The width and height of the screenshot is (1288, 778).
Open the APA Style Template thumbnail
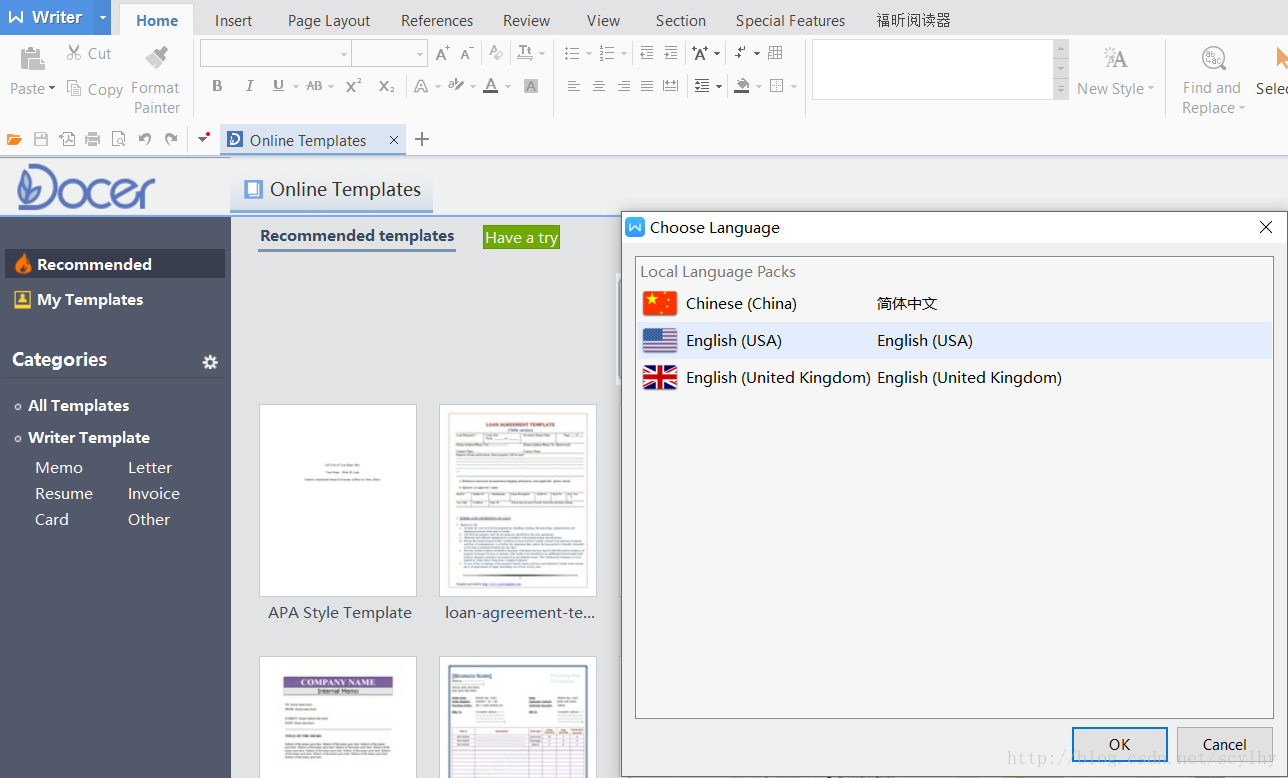(338, 500)
